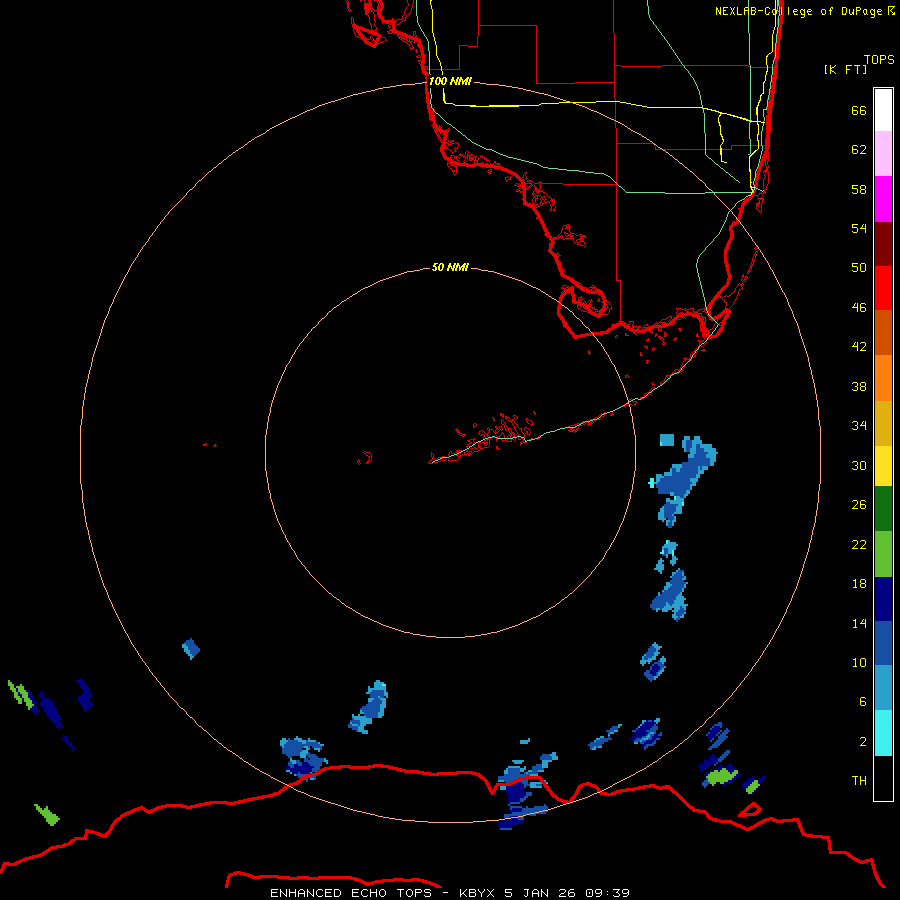This screenshot has height=900, width=900.
Task: Click the navy blue legend swatch
Action: 883,599
